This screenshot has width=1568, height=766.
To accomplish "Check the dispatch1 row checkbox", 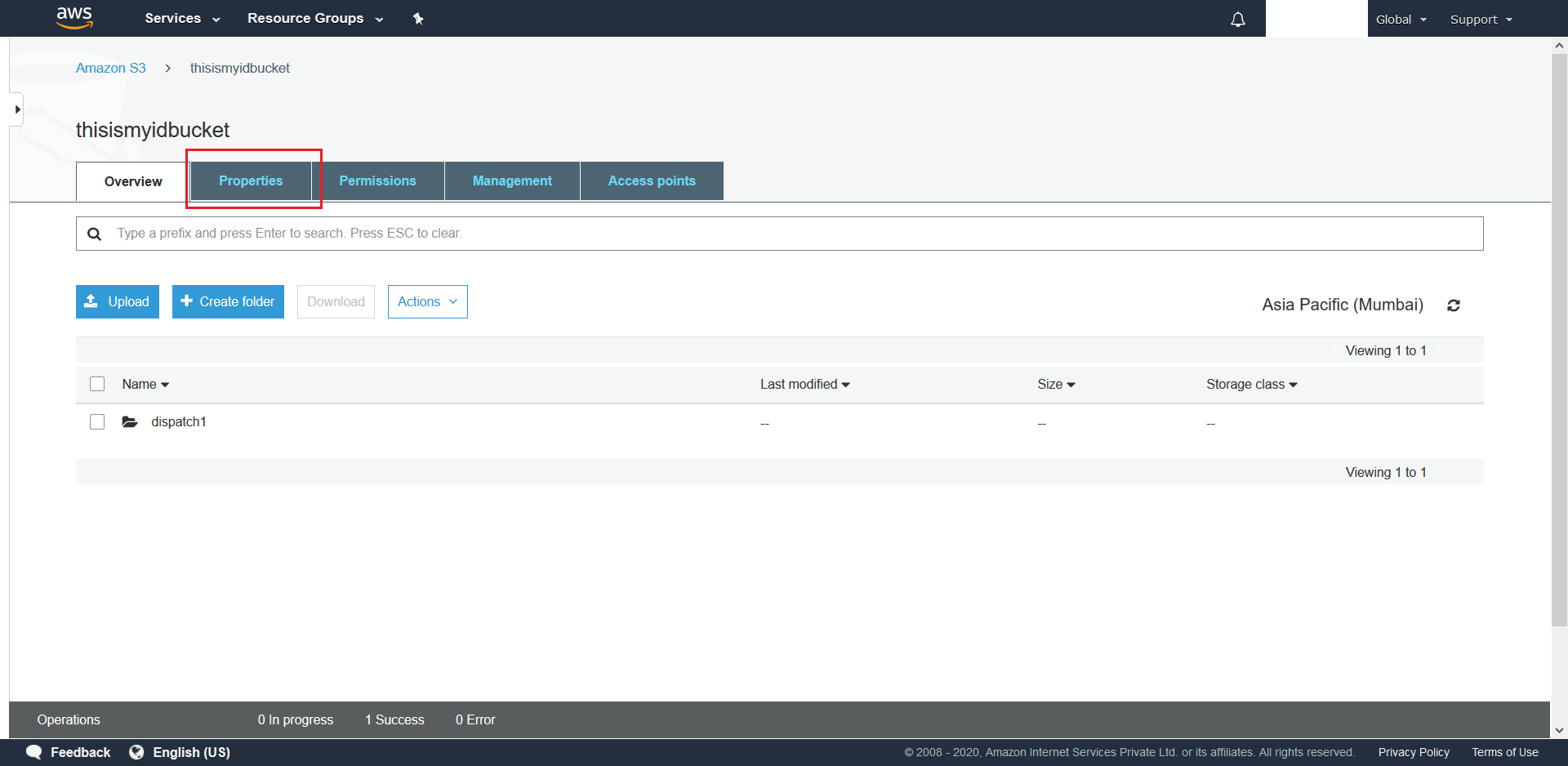I will [97, 421].
